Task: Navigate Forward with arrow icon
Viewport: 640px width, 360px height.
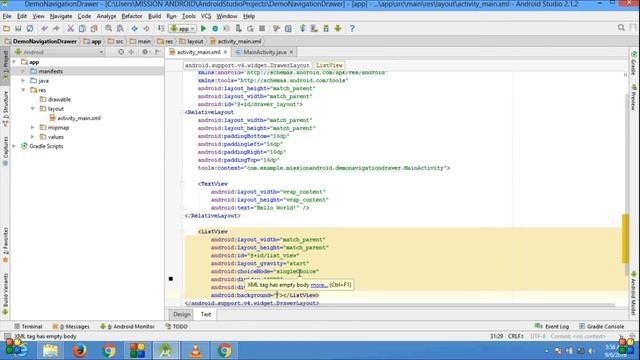Action: (146, 29)
